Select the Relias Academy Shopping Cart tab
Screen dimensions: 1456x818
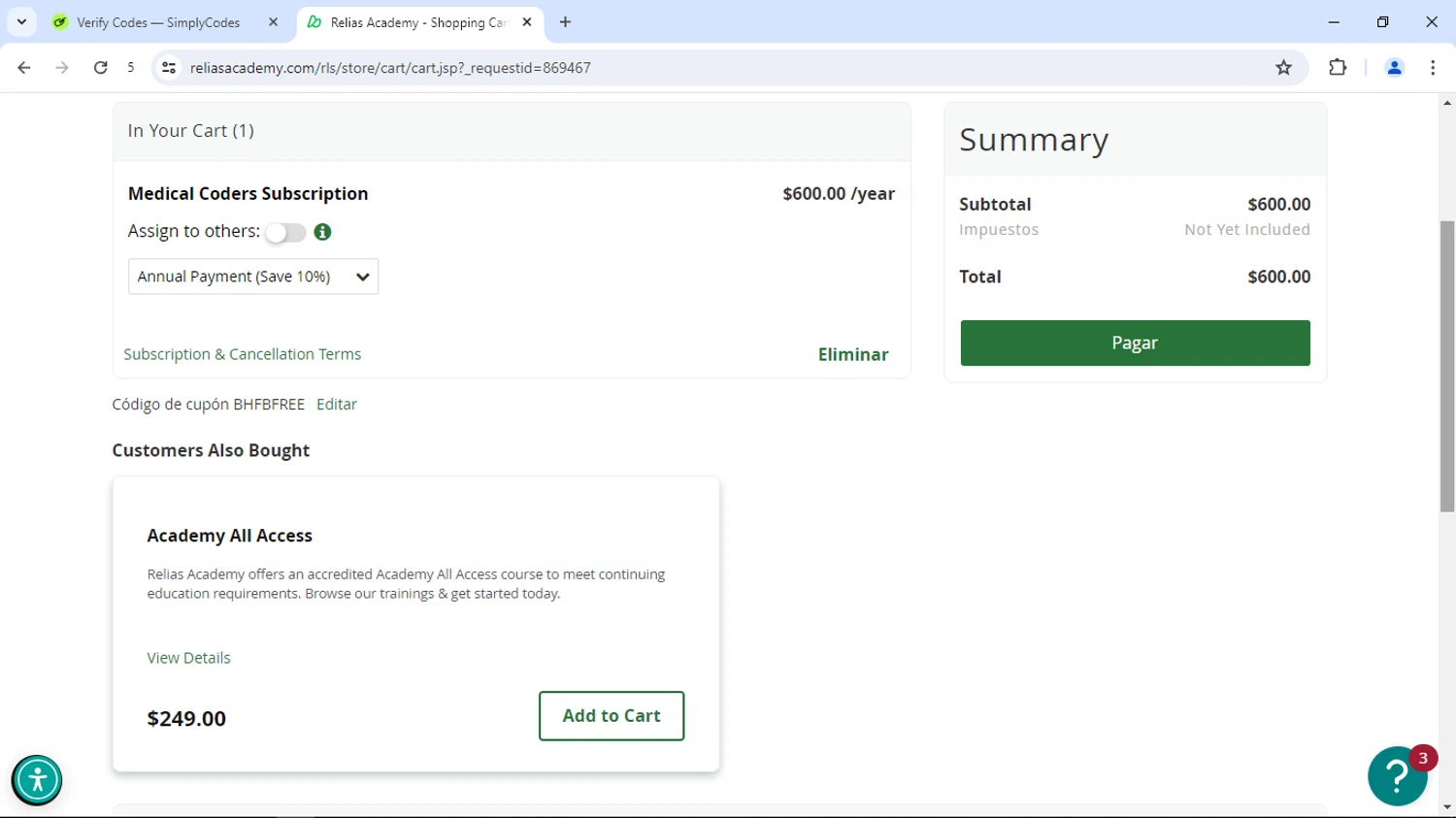(420, 22)
